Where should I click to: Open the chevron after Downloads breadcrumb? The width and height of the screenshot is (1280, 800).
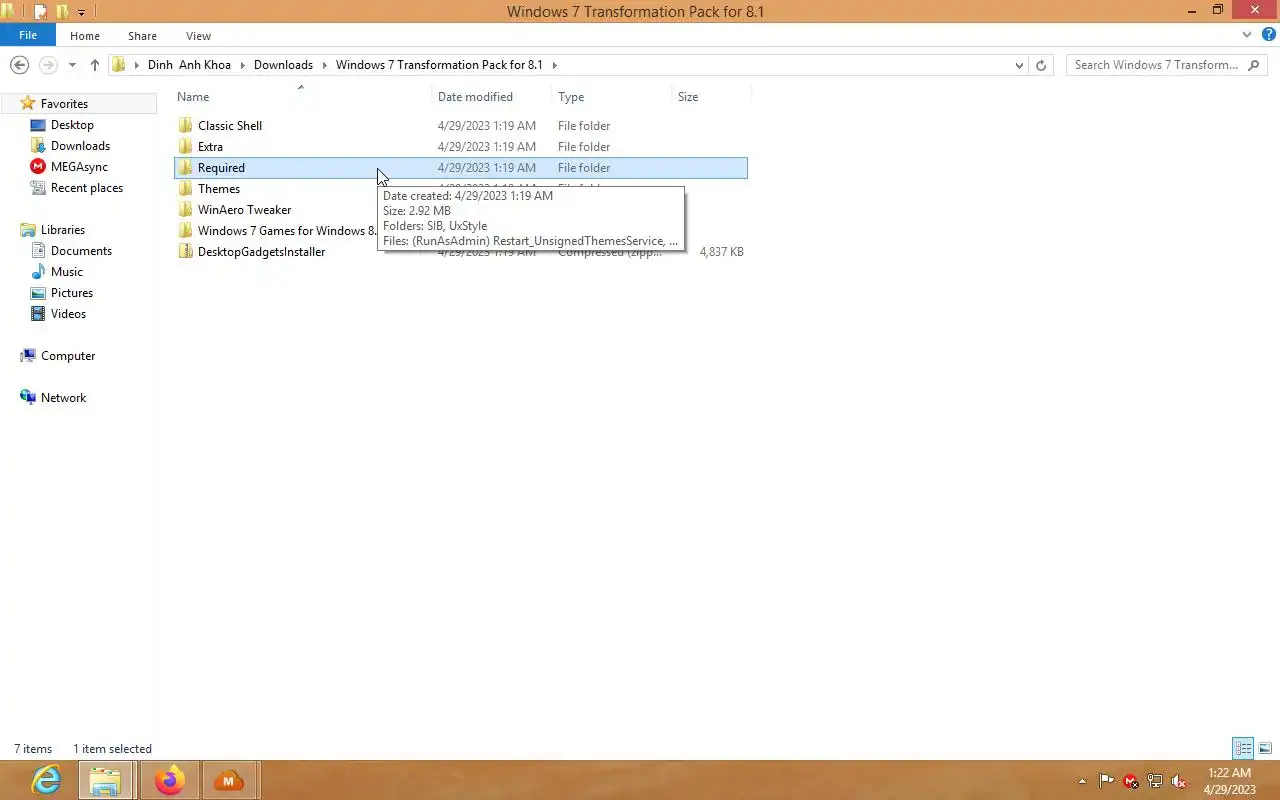click(324, 65)
